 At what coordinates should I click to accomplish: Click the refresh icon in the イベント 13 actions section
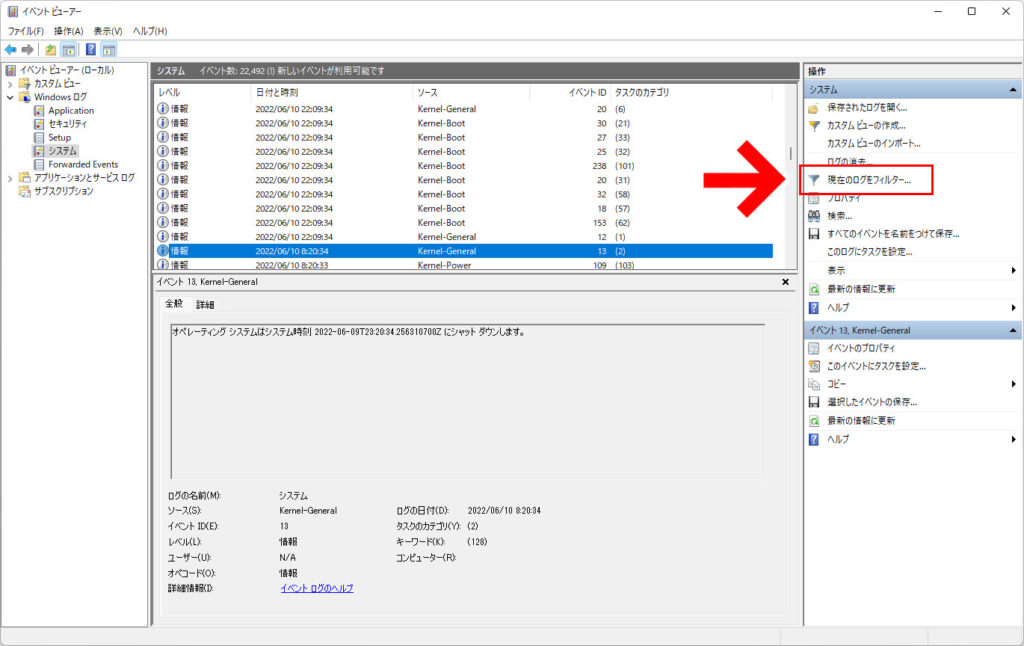[814, 421]
